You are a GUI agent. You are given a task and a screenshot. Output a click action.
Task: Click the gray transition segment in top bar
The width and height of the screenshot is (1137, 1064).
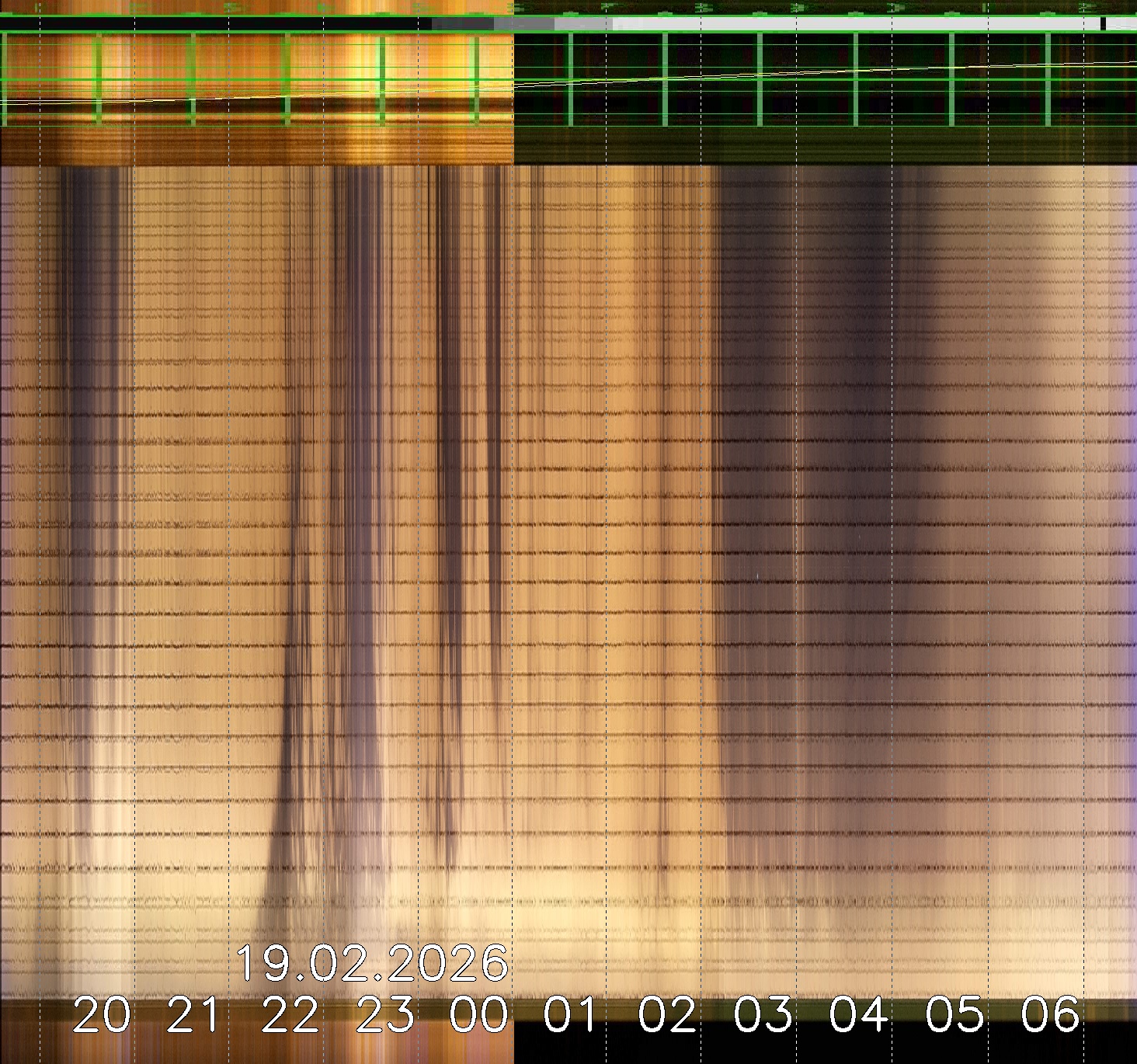(524, 24)
